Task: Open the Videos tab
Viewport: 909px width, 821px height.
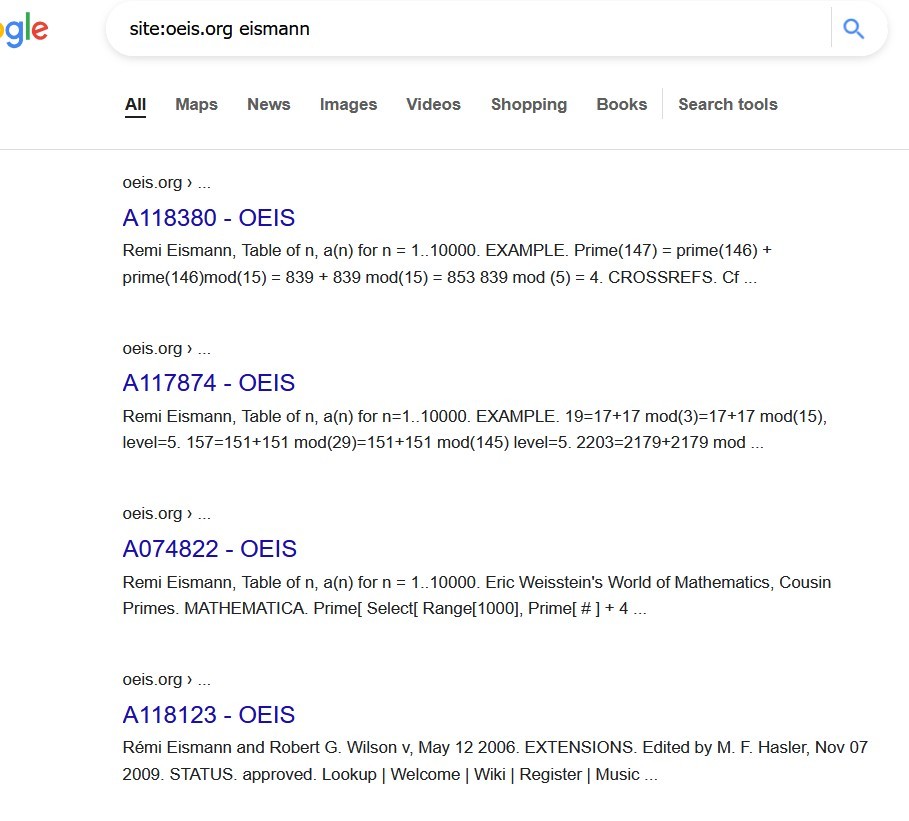Action: pos(433,104)
